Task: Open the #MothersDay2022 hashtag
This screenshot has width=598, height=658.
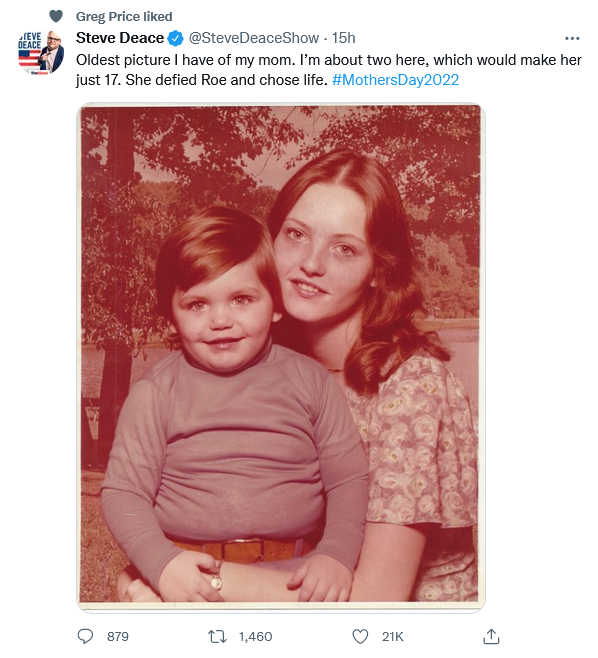Action: (395, 79)
